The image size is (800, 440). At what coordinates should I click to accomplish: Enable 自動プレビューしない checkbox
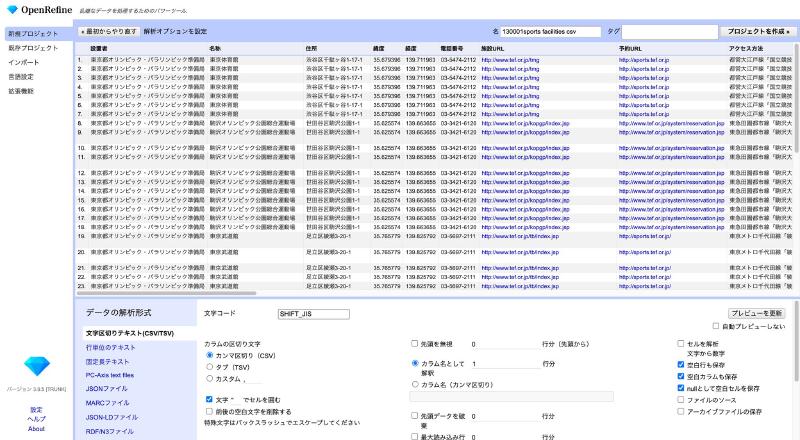(716, 326)
